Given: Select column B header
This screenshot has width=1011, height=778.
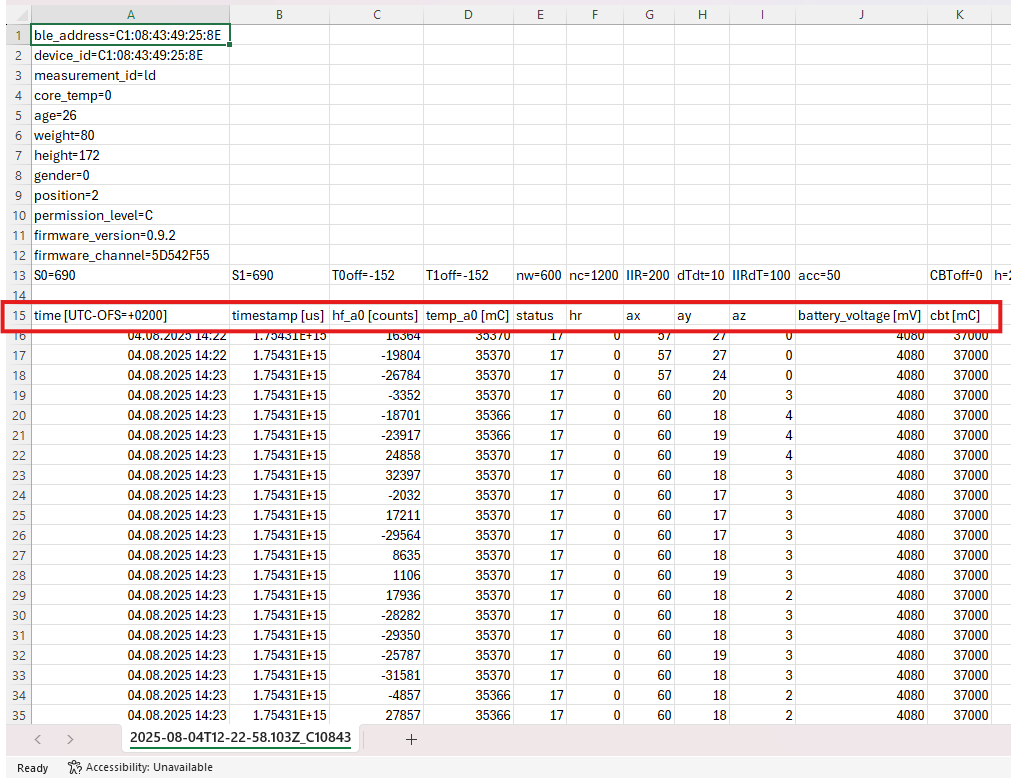Looking at the screenshot, I should pos(279,14).
